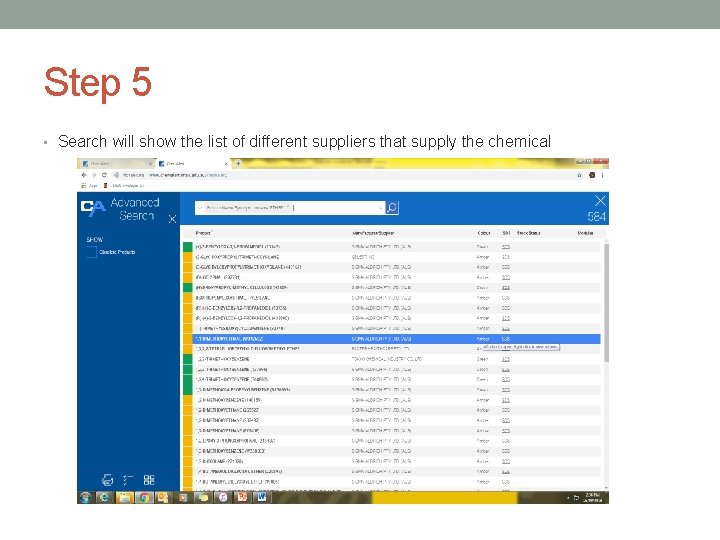Open Apps shortcut in bookmarks bar
The width and height of the screenshot is (720, 540).
(x=89, y=186)
